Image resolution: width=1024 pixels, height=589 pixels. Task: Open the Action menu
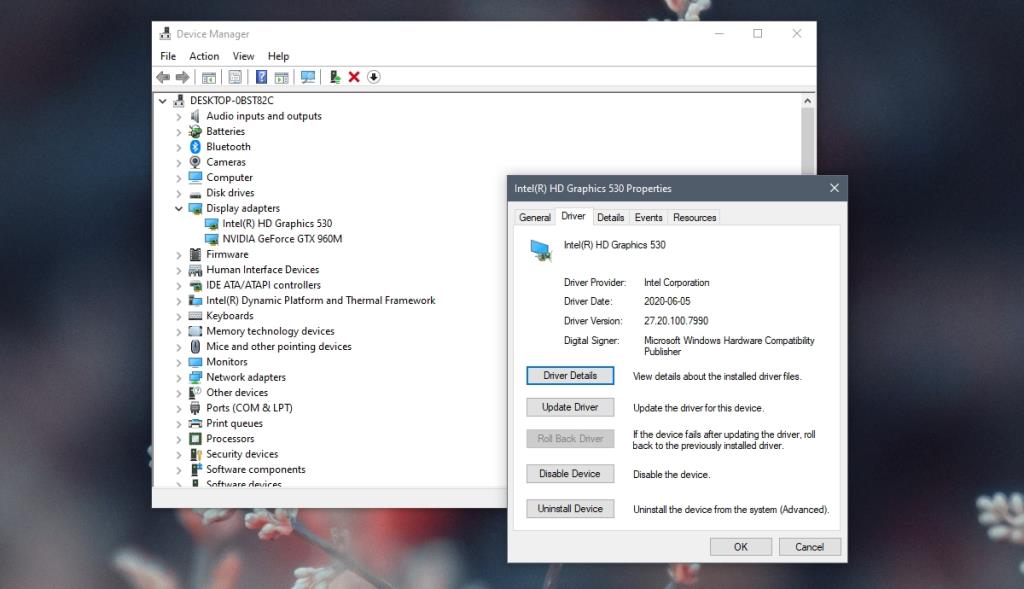(x=204, y=56)
